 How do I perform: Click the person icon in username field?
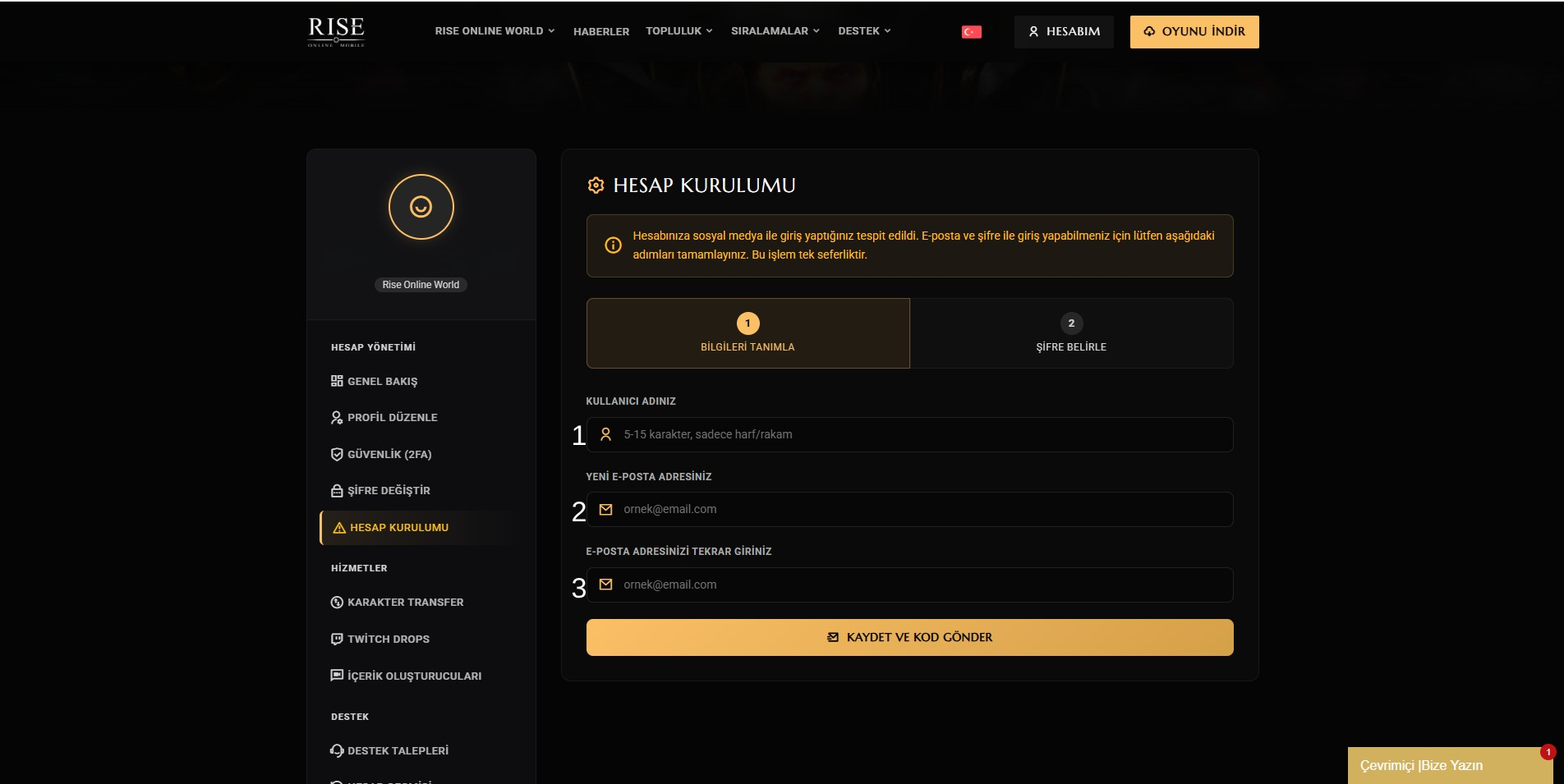pos(605,434)
